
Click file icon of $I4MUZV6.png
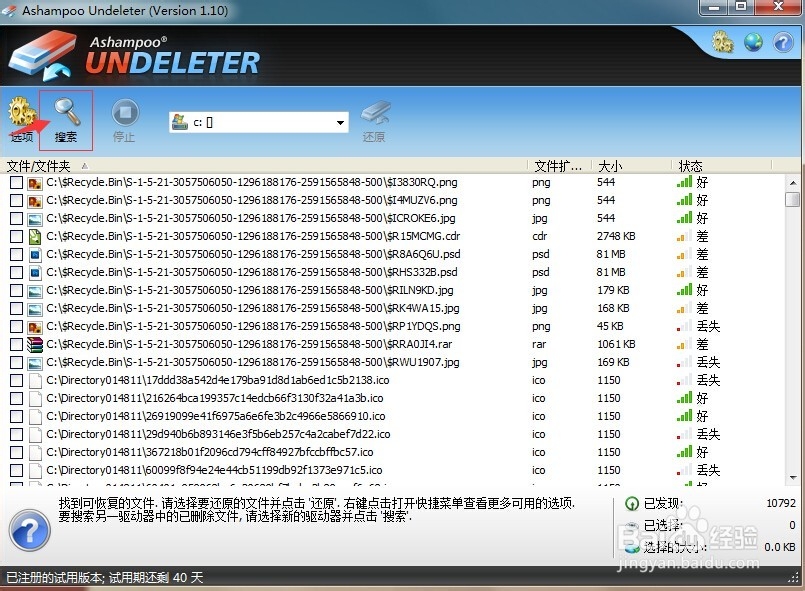[35, 201]
